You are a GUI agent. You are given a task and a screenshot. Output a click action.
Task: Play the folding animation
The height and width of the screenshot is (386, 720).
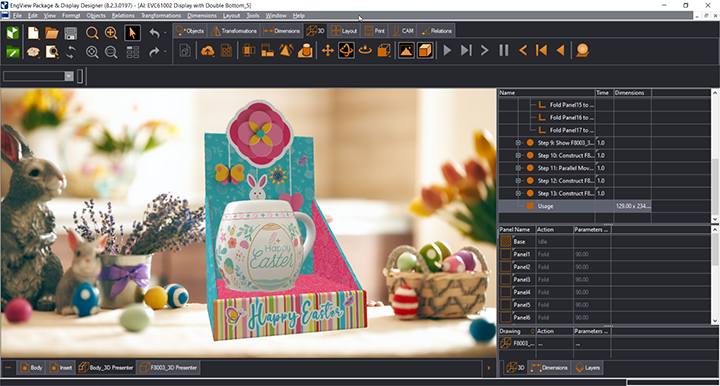tap(447, 50)
